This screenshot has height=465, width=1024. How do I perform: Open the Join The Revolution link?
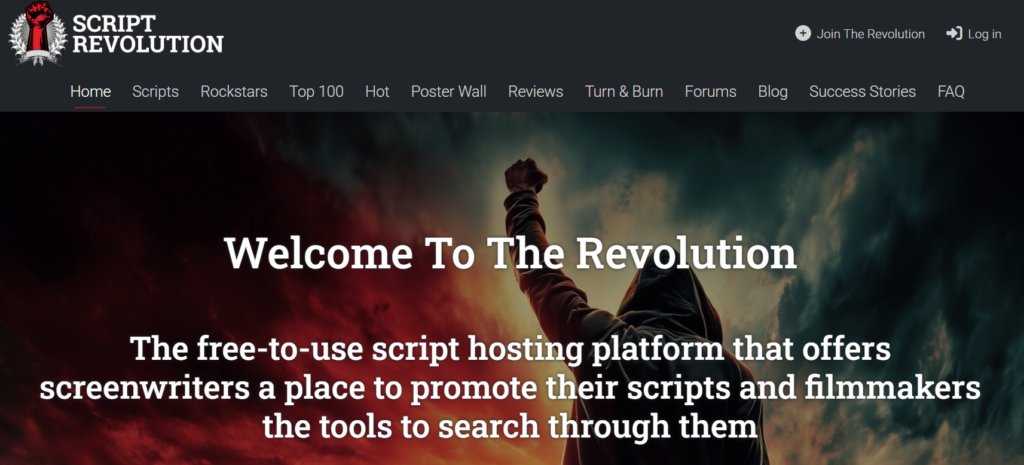pyautogui.click(x=870, y=34)
